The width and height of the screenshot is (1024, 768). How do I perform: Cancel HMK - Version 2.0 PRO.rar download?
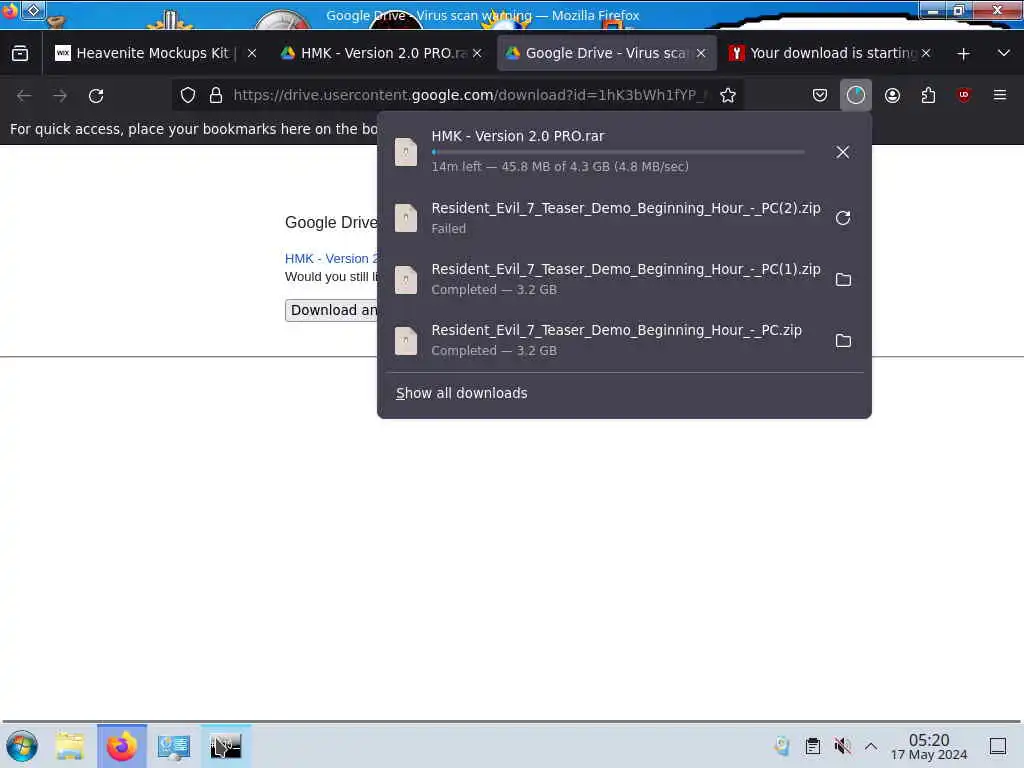click(842, 152)
